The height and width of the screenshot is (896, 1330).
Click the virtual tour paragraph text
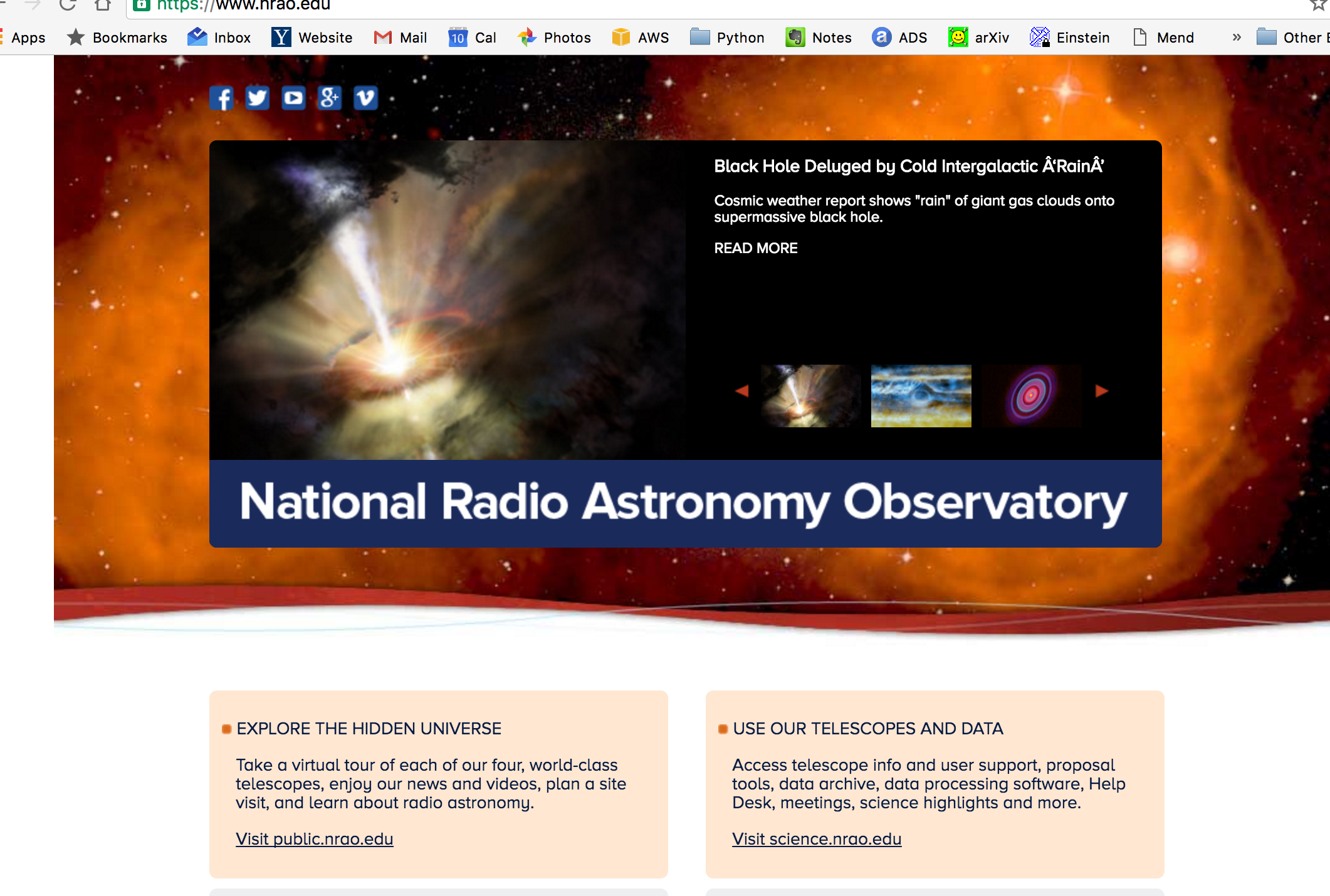[x=431, y=784]
